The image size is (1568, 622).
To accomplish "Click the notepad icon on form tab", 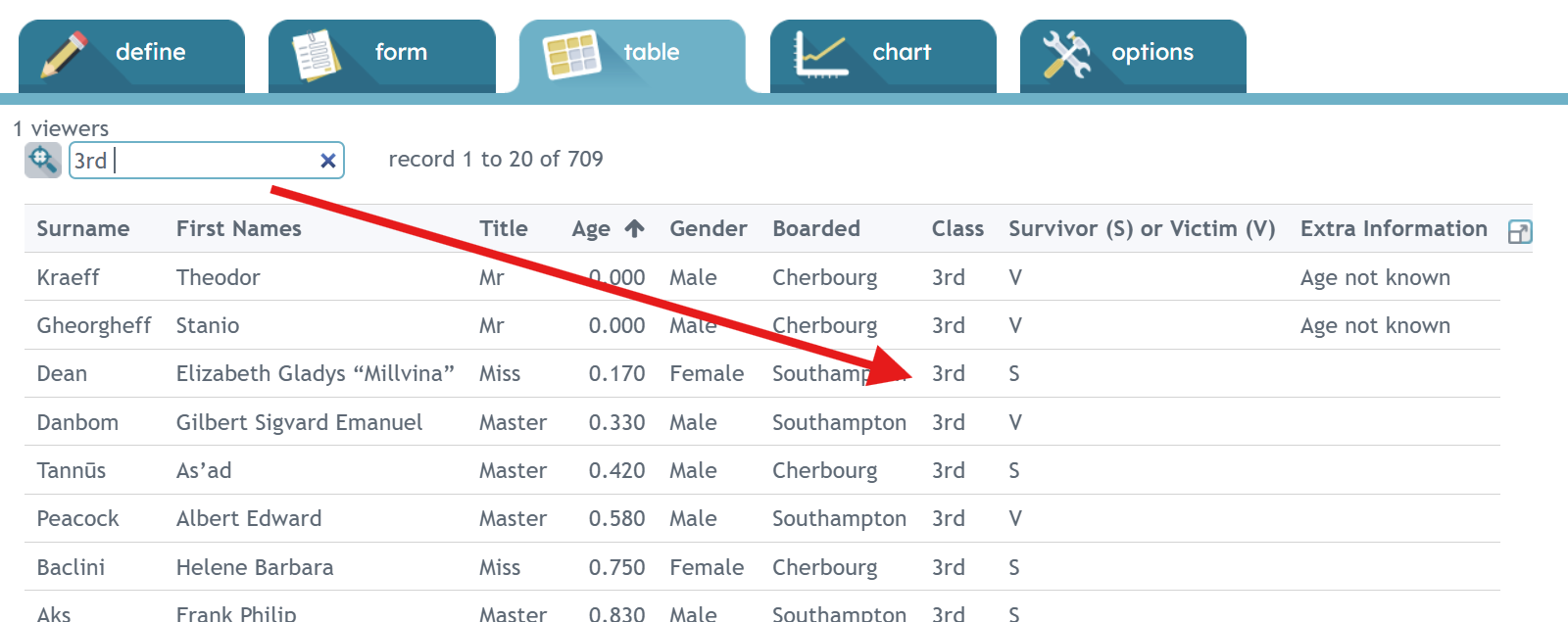I will (x=317, y=55).
